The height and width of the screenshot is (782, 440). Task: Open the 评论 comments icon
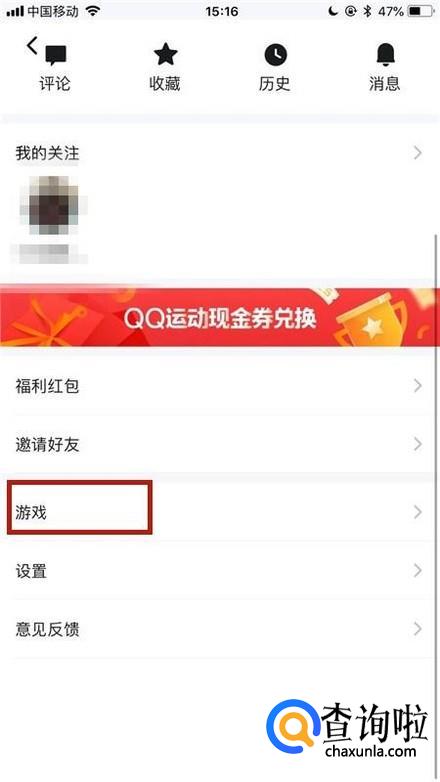point(56,55)
